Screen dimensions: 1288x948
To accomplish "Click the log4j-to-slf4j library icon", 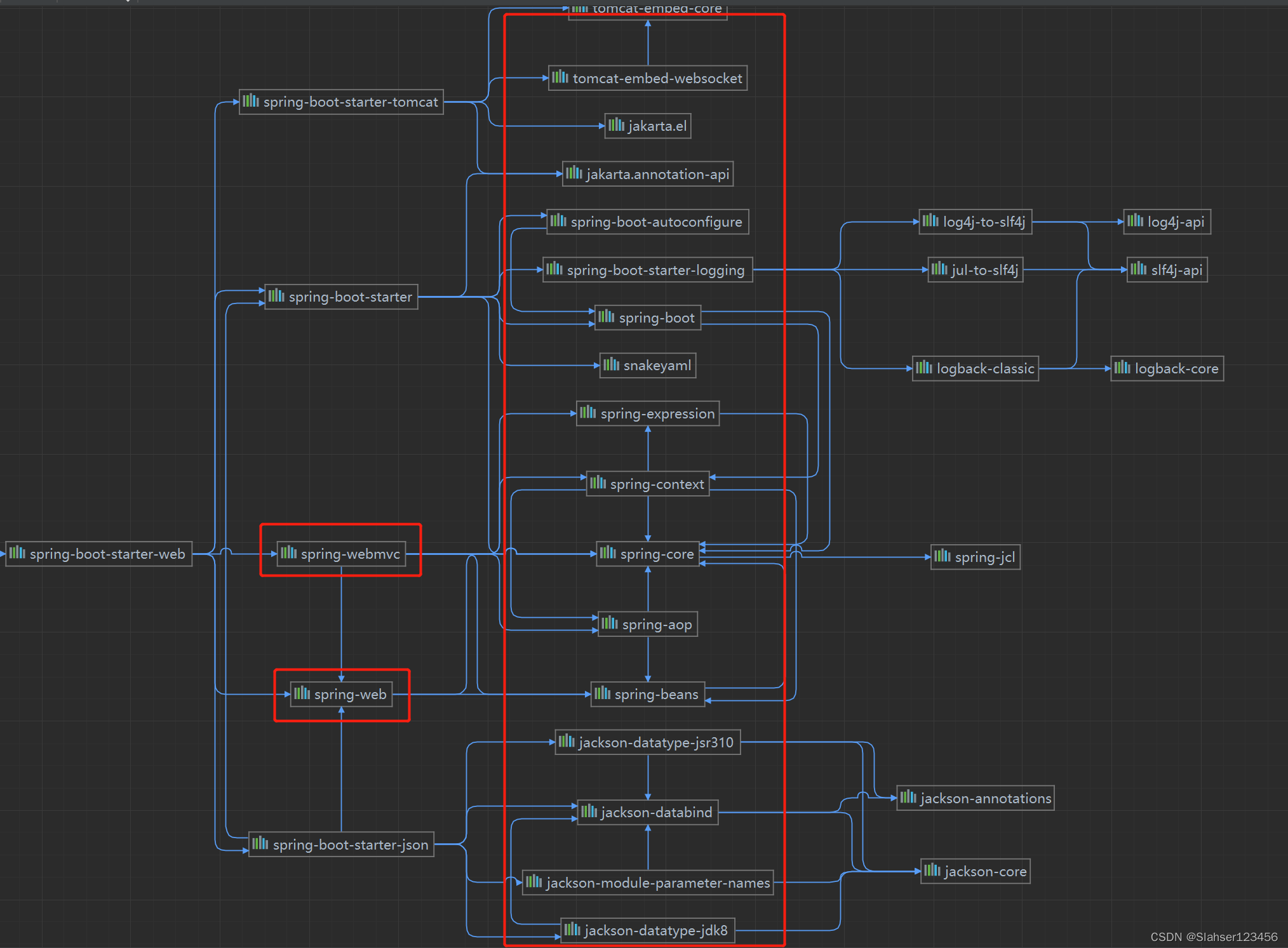I will pos(931,221).
